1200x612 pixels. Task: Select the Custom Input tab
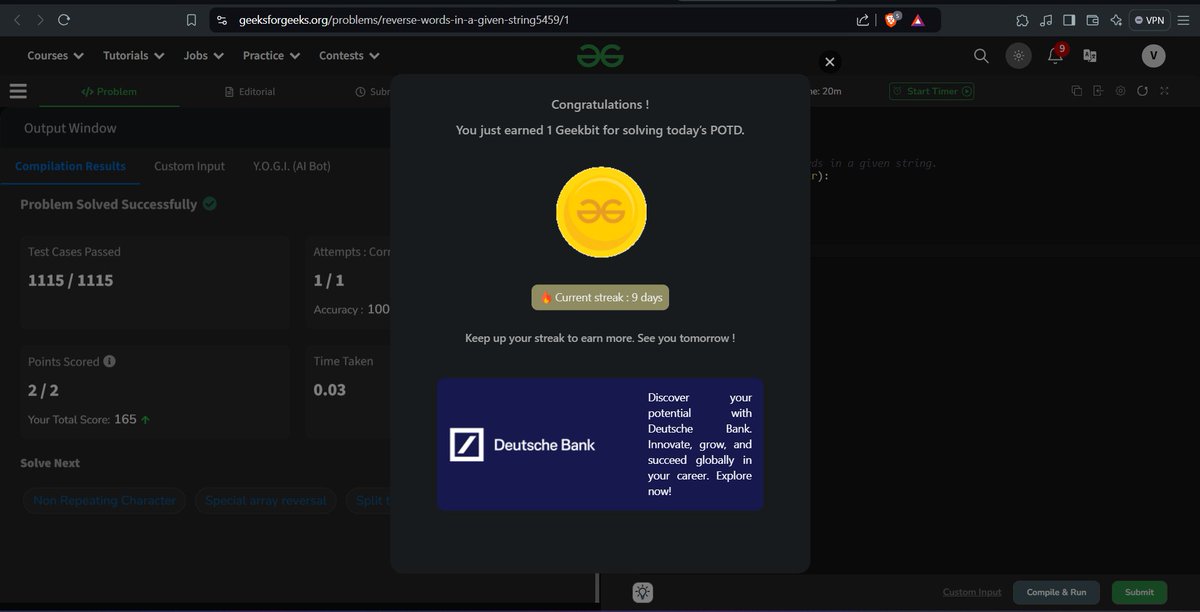tap(189, 166)
